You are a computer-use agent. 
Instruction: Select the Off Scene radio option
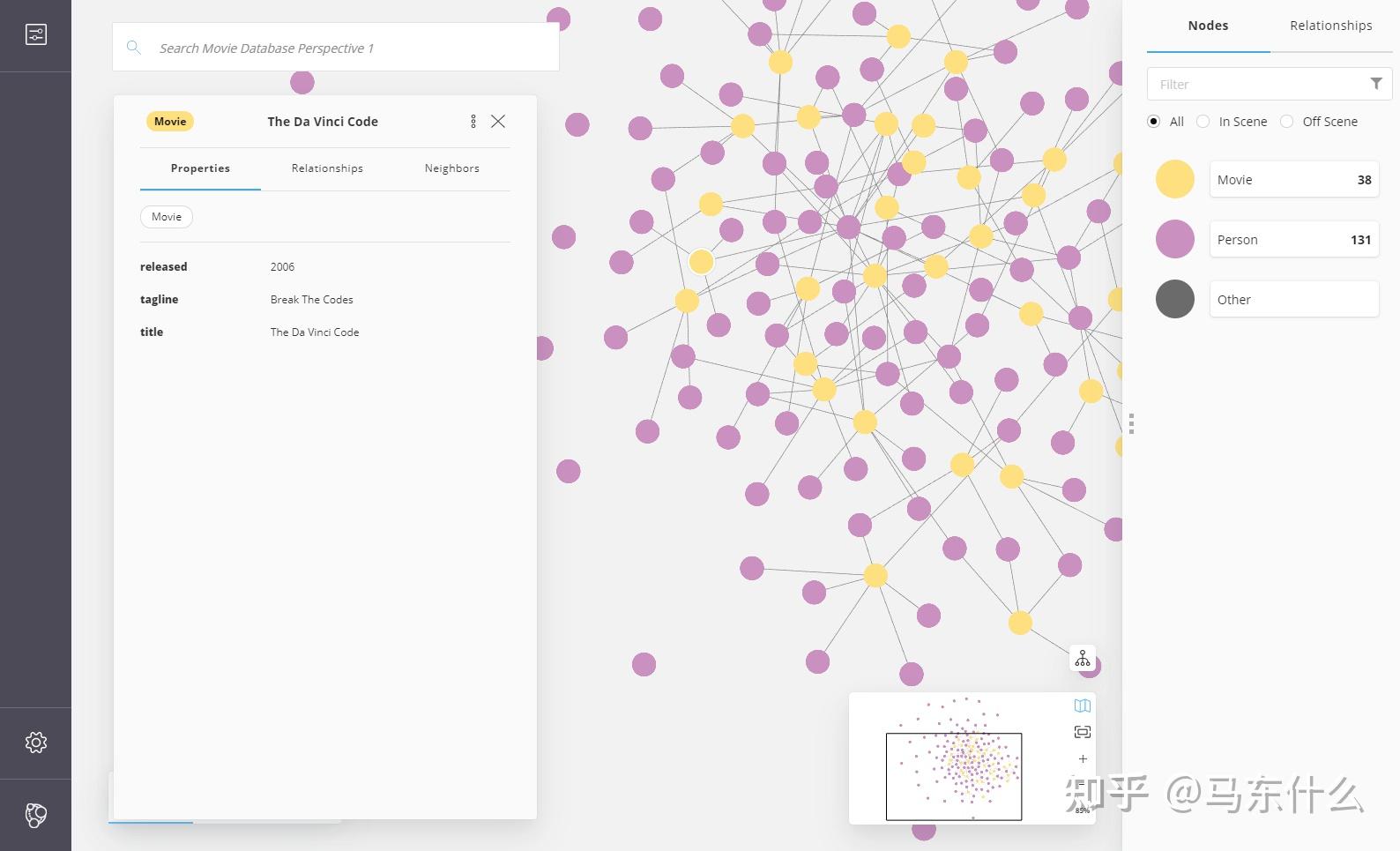pos(1287,122)
